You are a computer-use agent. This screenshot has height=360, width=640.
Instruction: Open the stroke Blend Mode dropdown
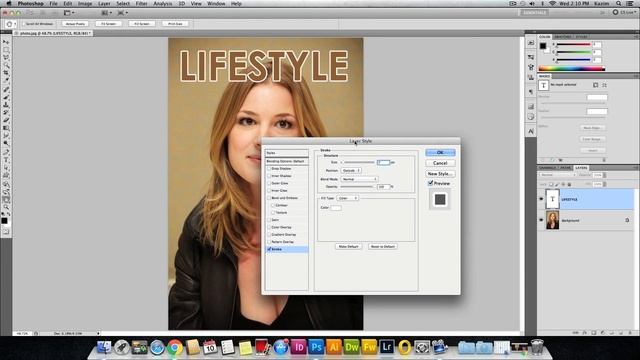[x=359, y=179]
